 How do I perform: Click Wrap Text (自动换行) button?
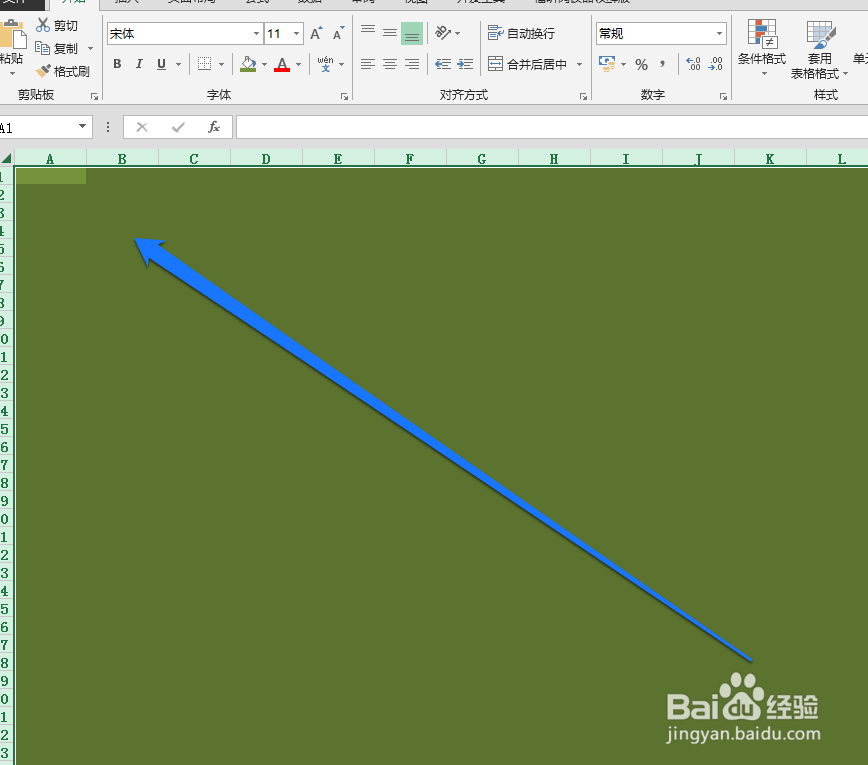tap(521, 33)
